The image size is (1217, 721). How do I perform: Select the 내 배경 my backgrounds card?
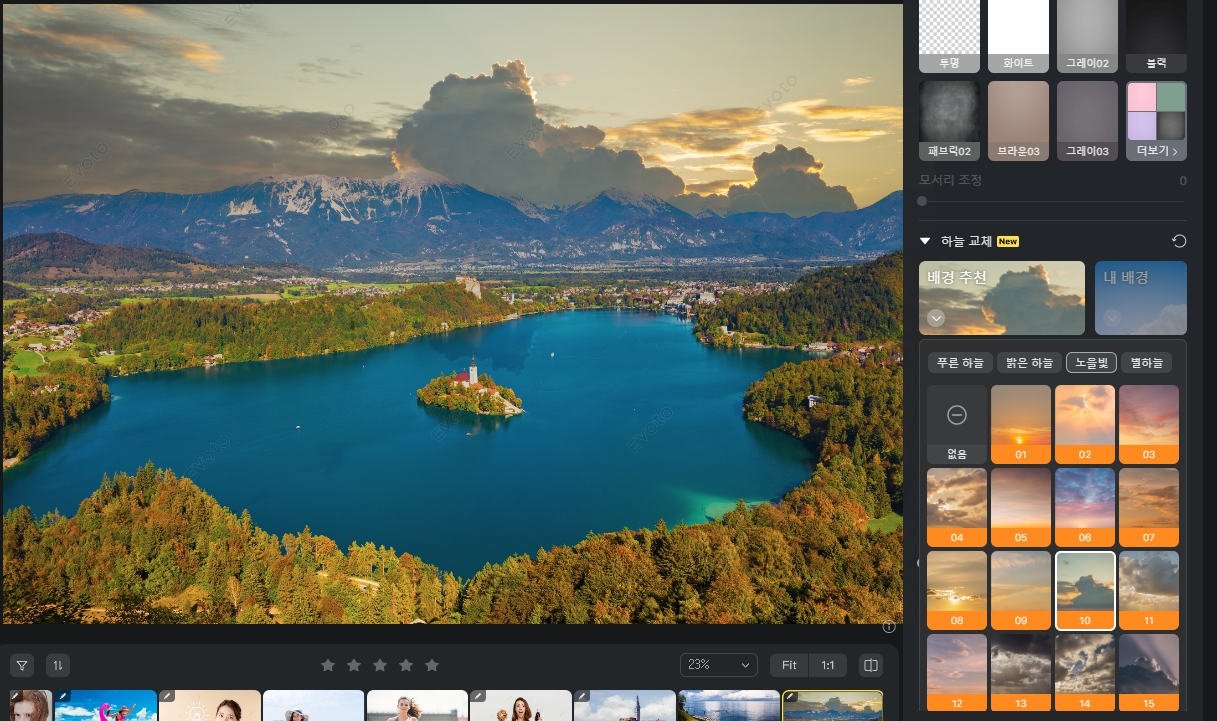[x=1141, y=298]
